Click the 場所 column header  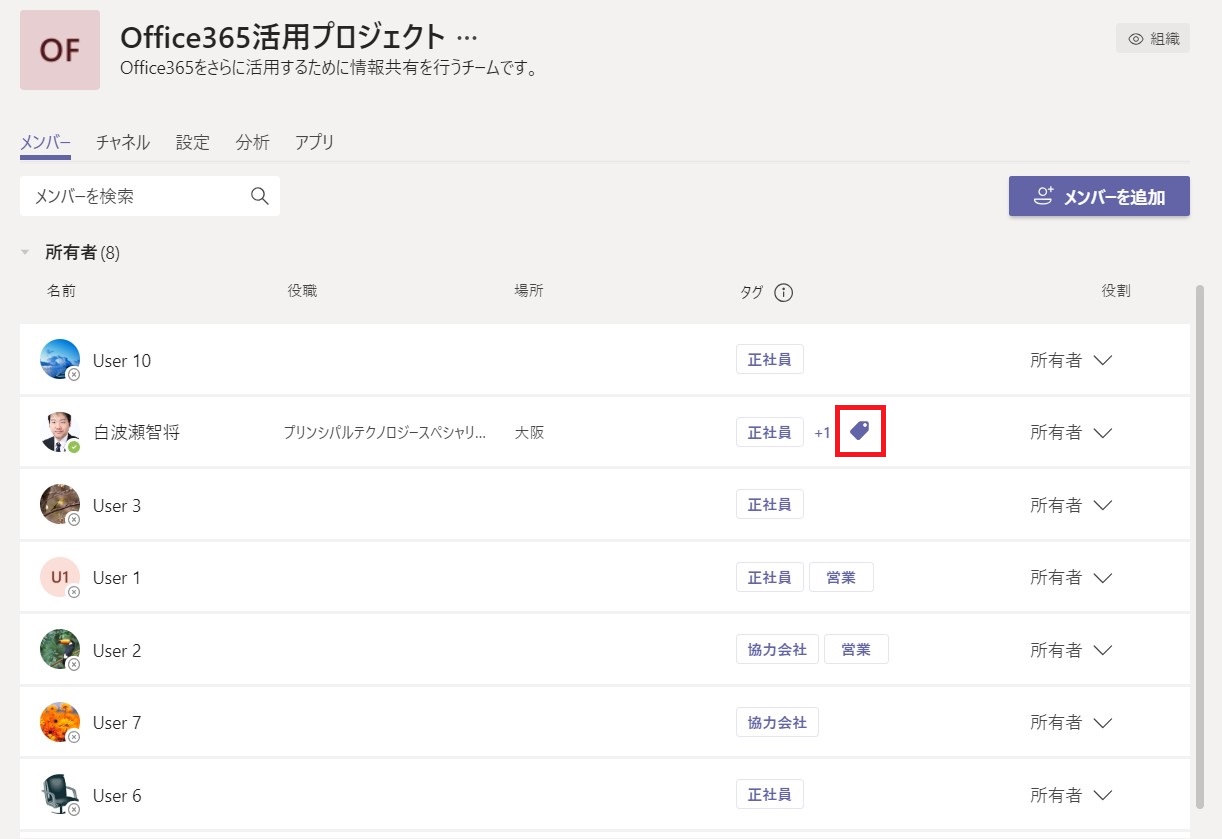click(529, 291)
